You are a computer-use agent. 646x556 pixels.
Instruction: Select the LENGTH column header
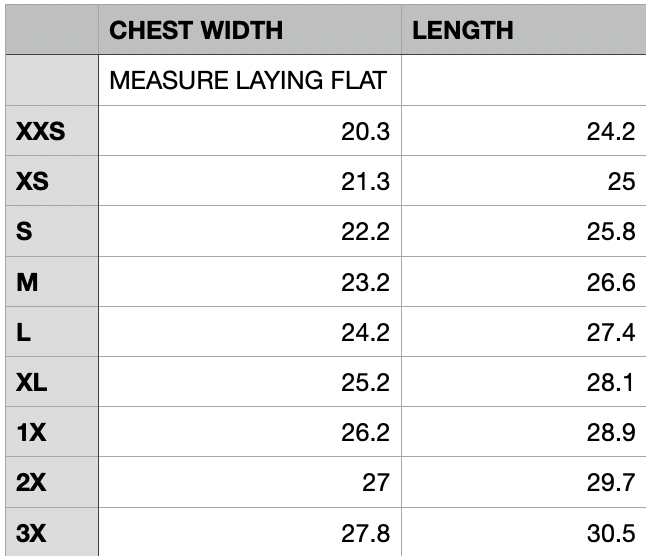pyautogui.click(x=524, y=30)
